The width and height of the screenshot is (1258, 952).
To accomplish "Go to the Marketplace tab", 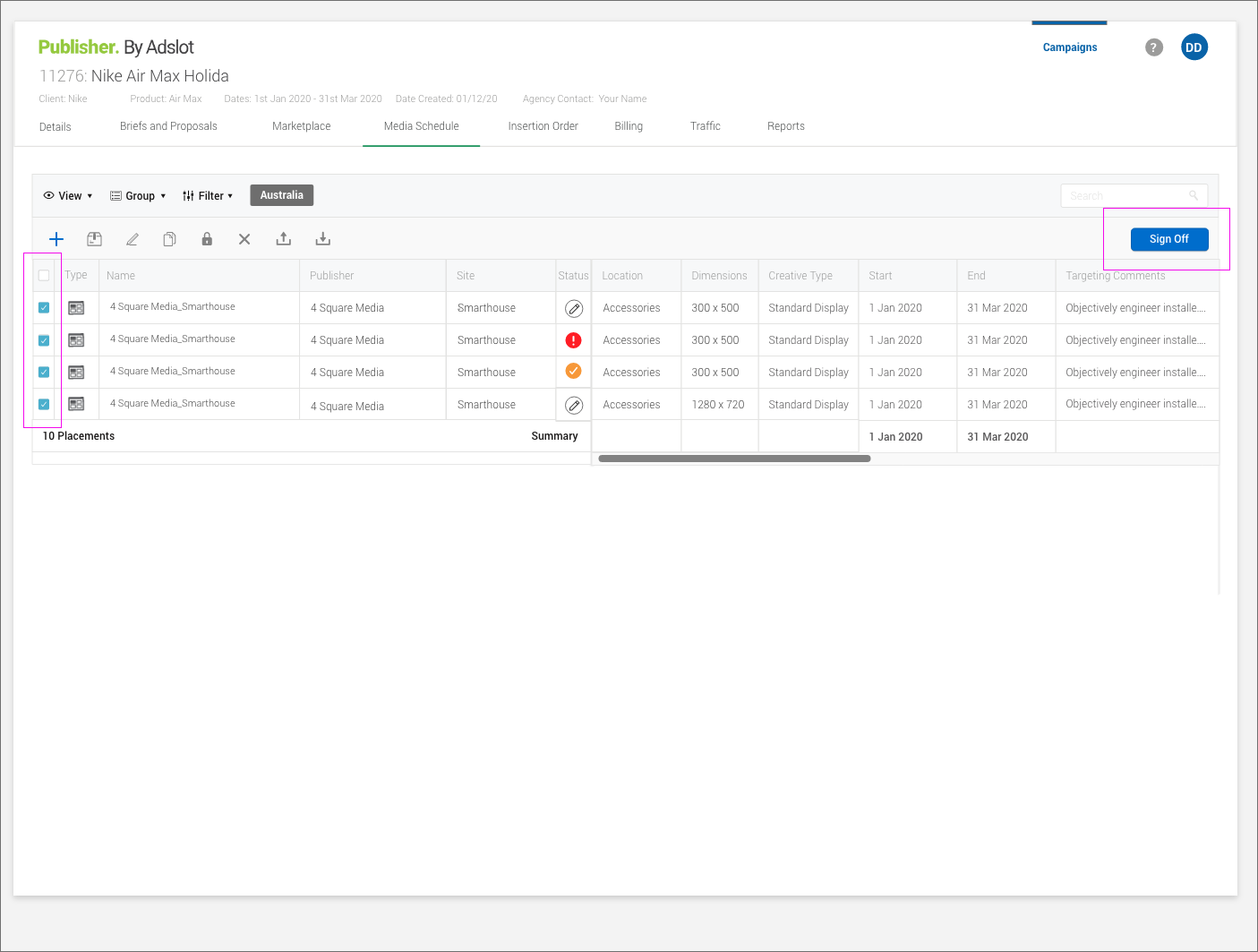I will click(302, 126).
